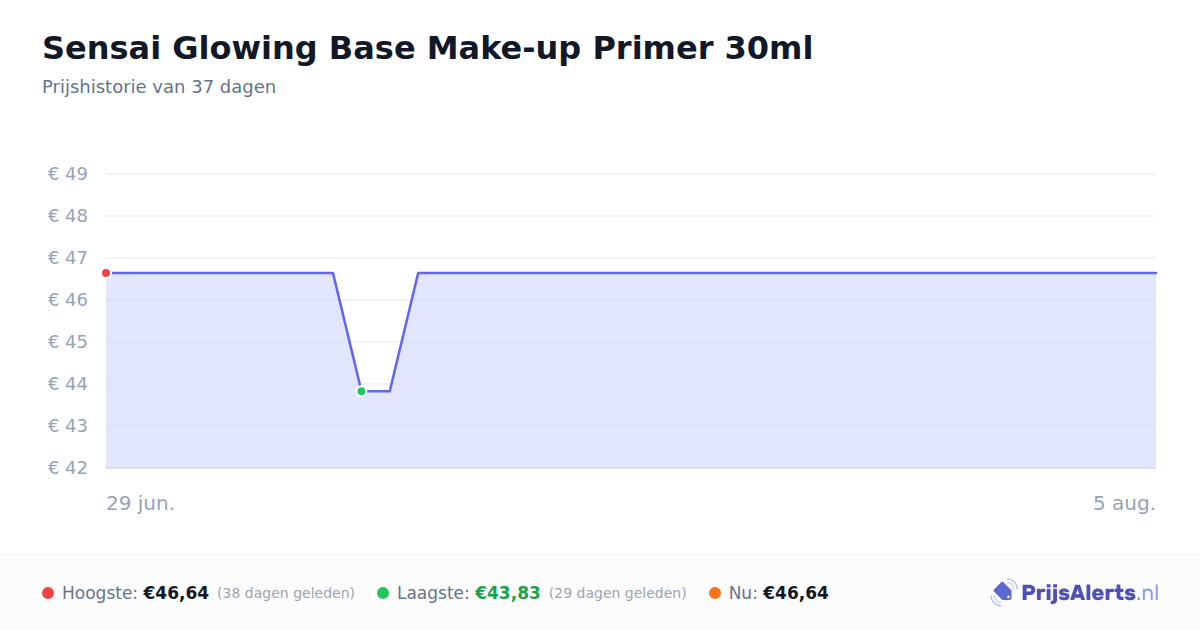Click the red Hoogste legend dot
1200x630 pixels.
[48, 593]
